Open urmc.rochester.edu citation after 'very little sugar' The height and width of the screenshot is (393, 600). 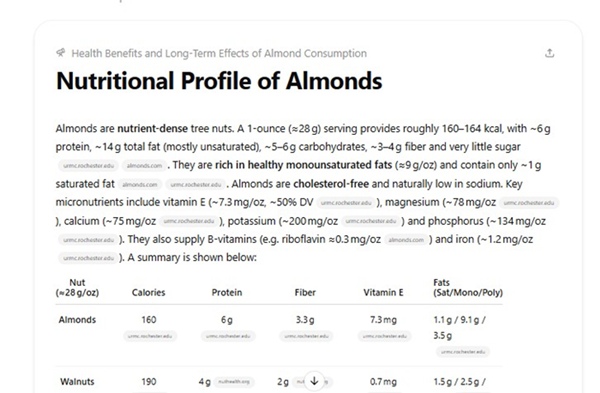coord(88,166)
